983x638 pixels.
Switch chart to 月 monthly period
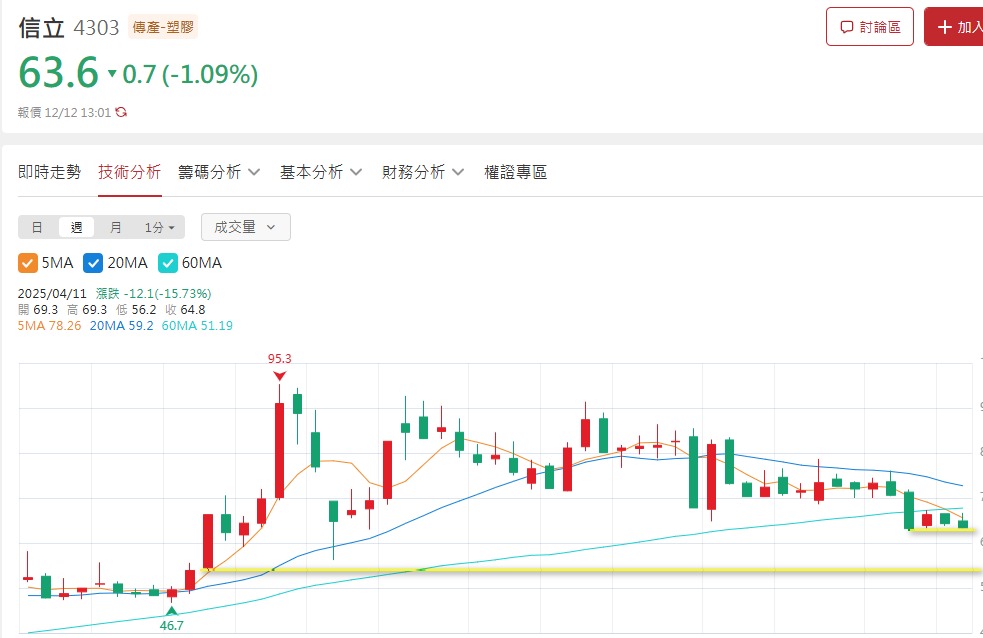pyautogui.click(x=115, y=227)
